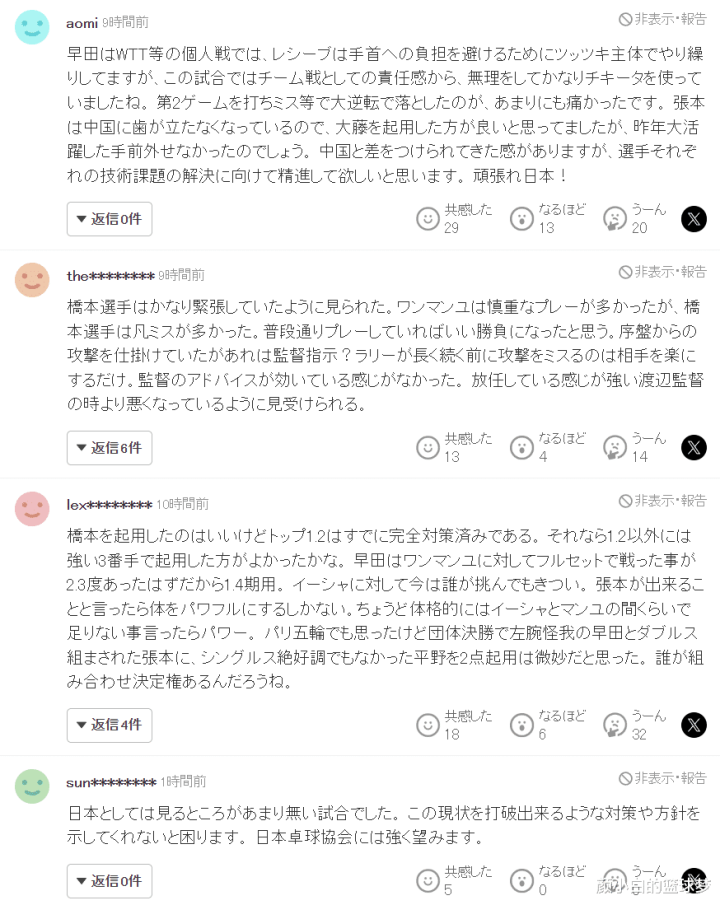Toggle なるほど reaction on lex******** comment

tap(521, 725)
